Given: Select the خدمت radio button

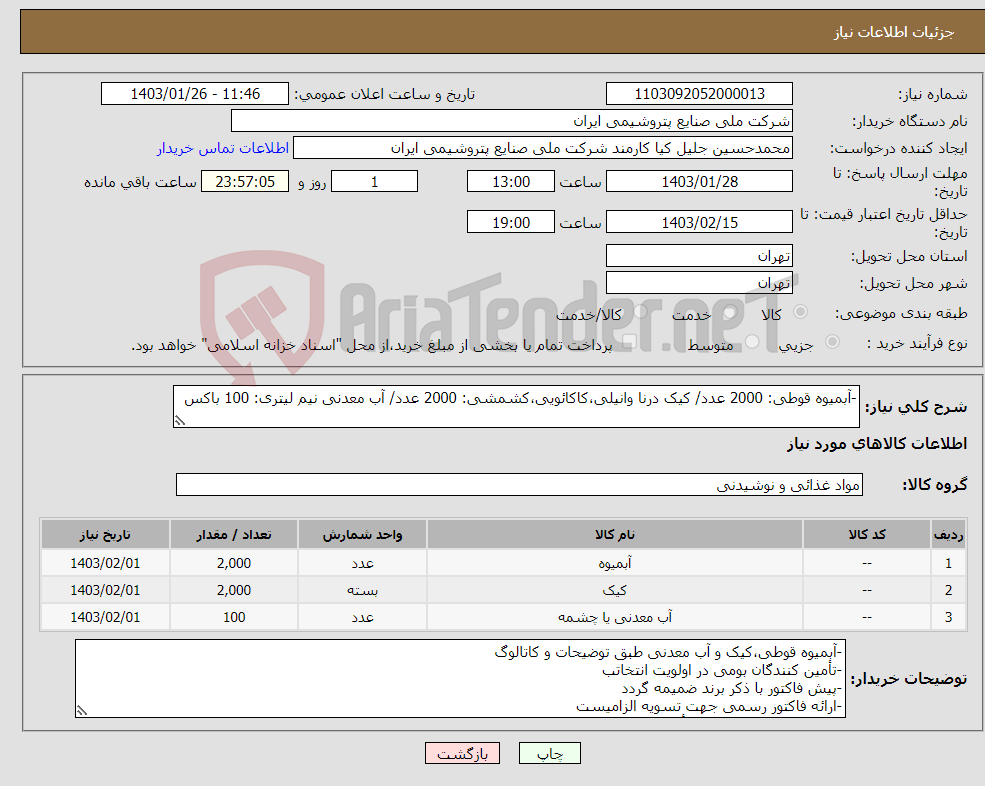Looking at the screenshot, I should tap(729, 312).
